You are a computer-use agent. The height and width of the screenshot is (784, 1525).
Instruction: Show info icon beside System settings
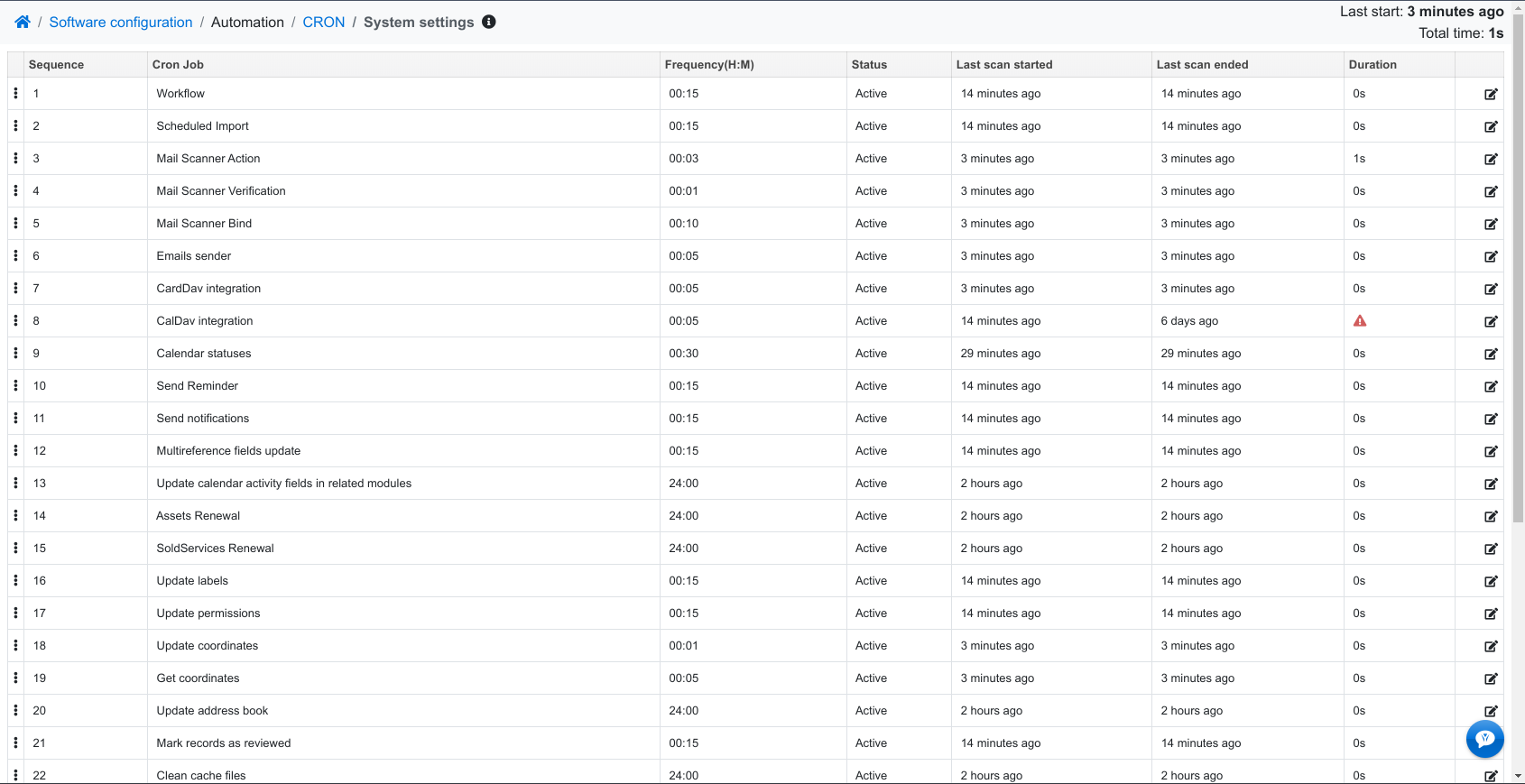pyautogui.click(x=489, y=22)
